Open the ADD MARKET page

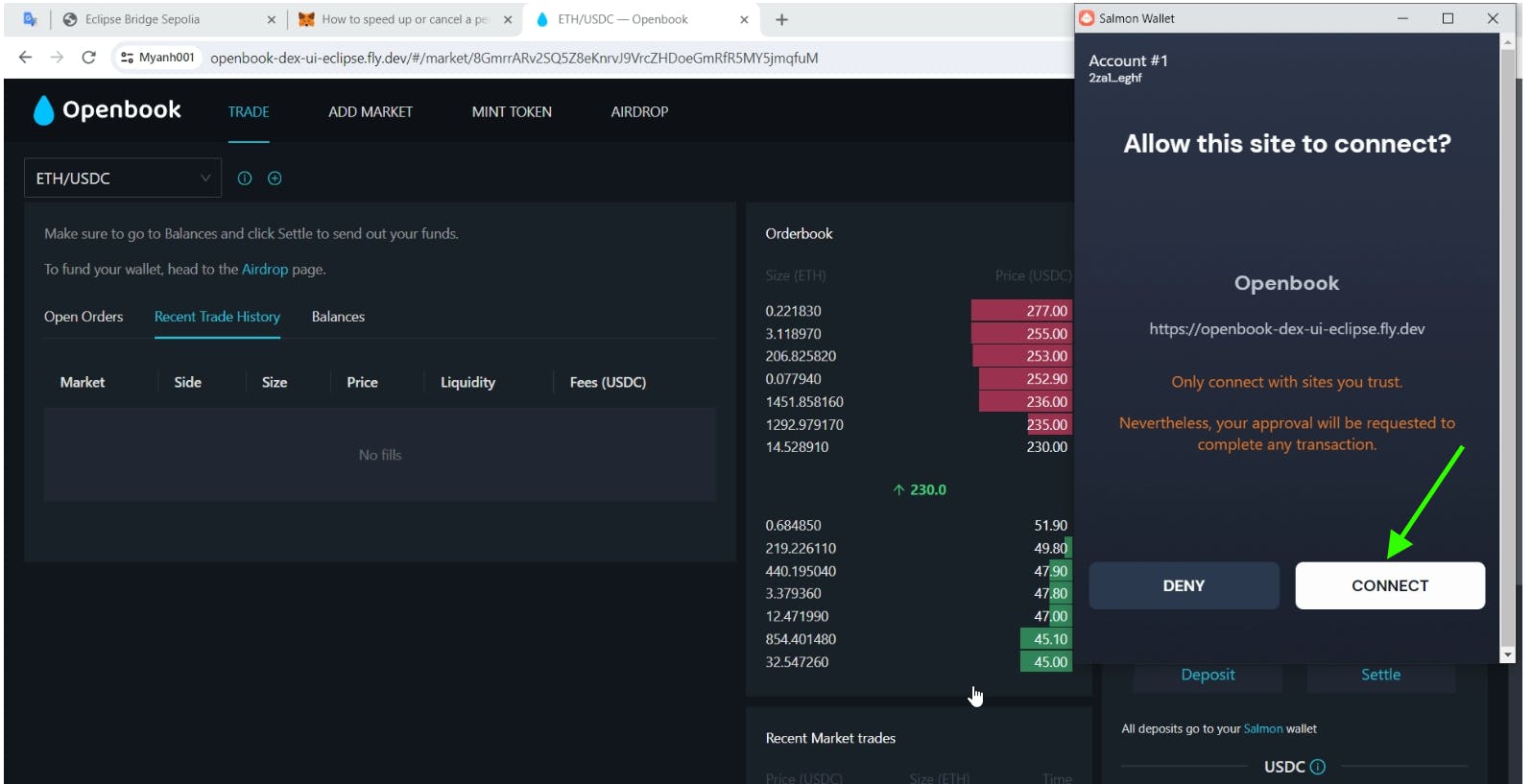coord(371,111)
